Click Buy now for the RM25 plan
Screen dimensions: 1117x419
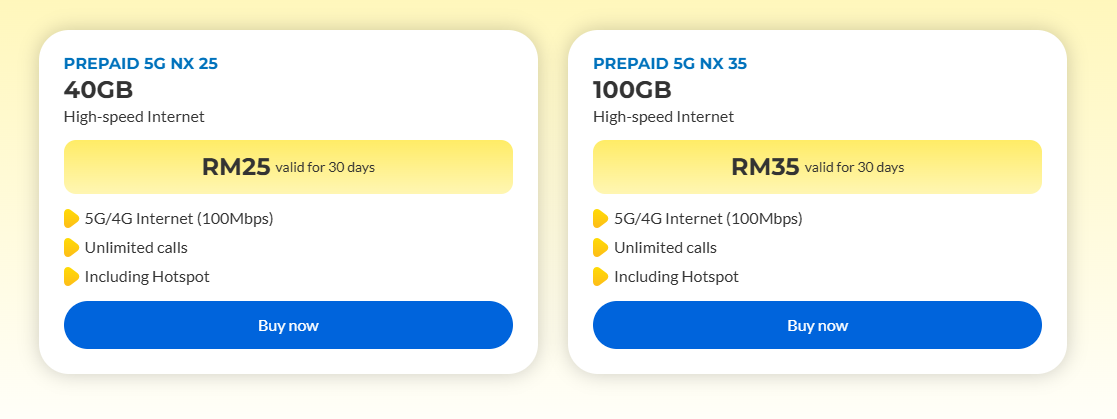[288, 325]
